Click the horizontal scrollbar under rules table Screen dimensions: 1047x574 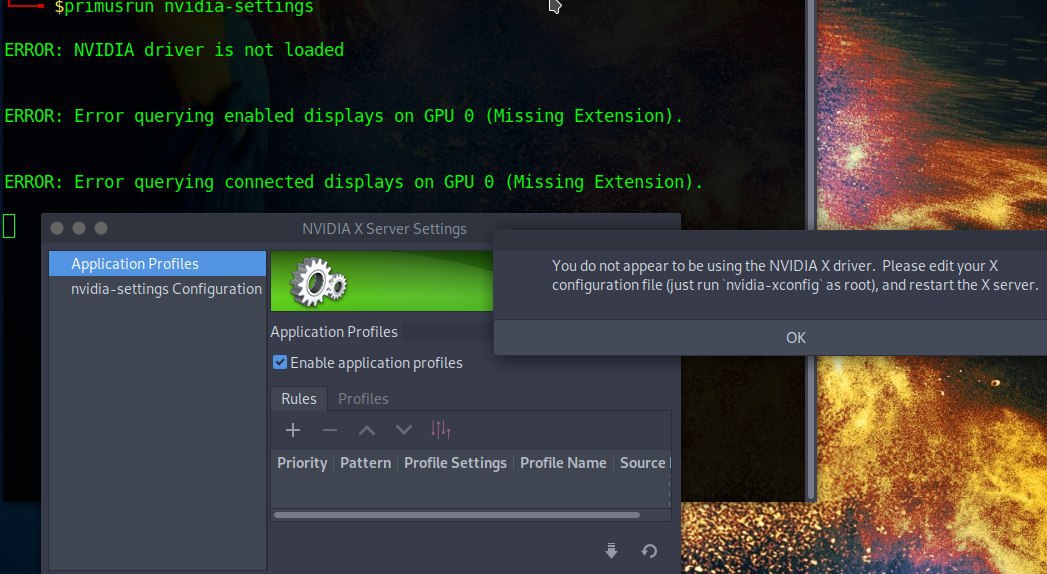(x=457, y=515)
